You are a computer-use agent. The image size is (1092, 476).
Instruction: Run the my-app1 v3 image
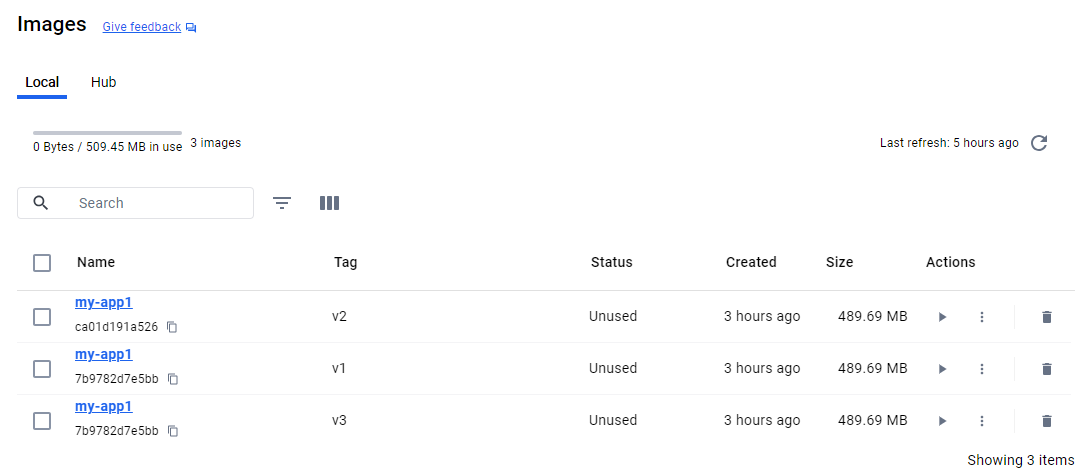coord(942,421)
